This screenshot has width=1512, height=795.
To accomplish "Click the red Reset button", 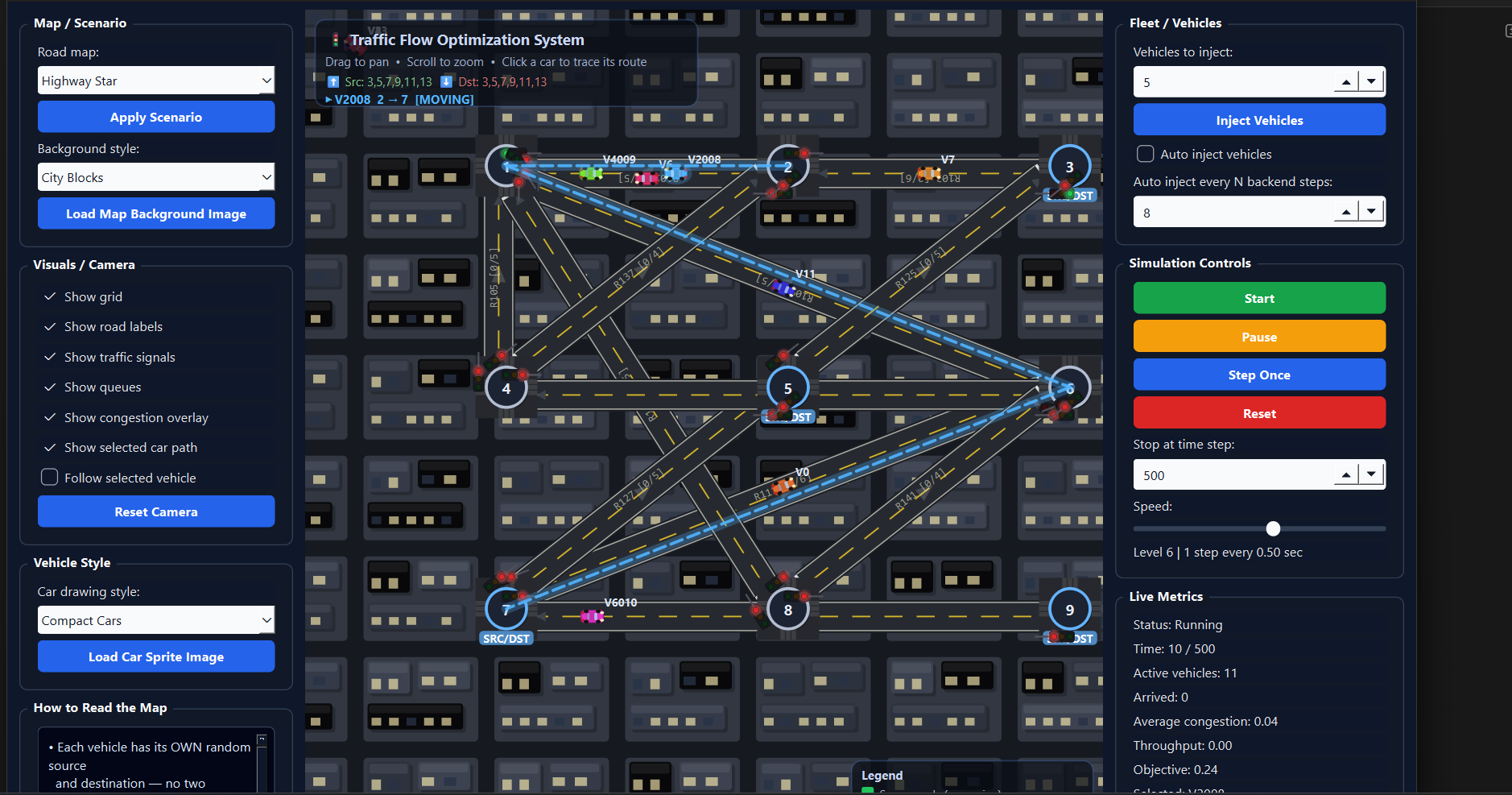I will [x=1259, y=413].
